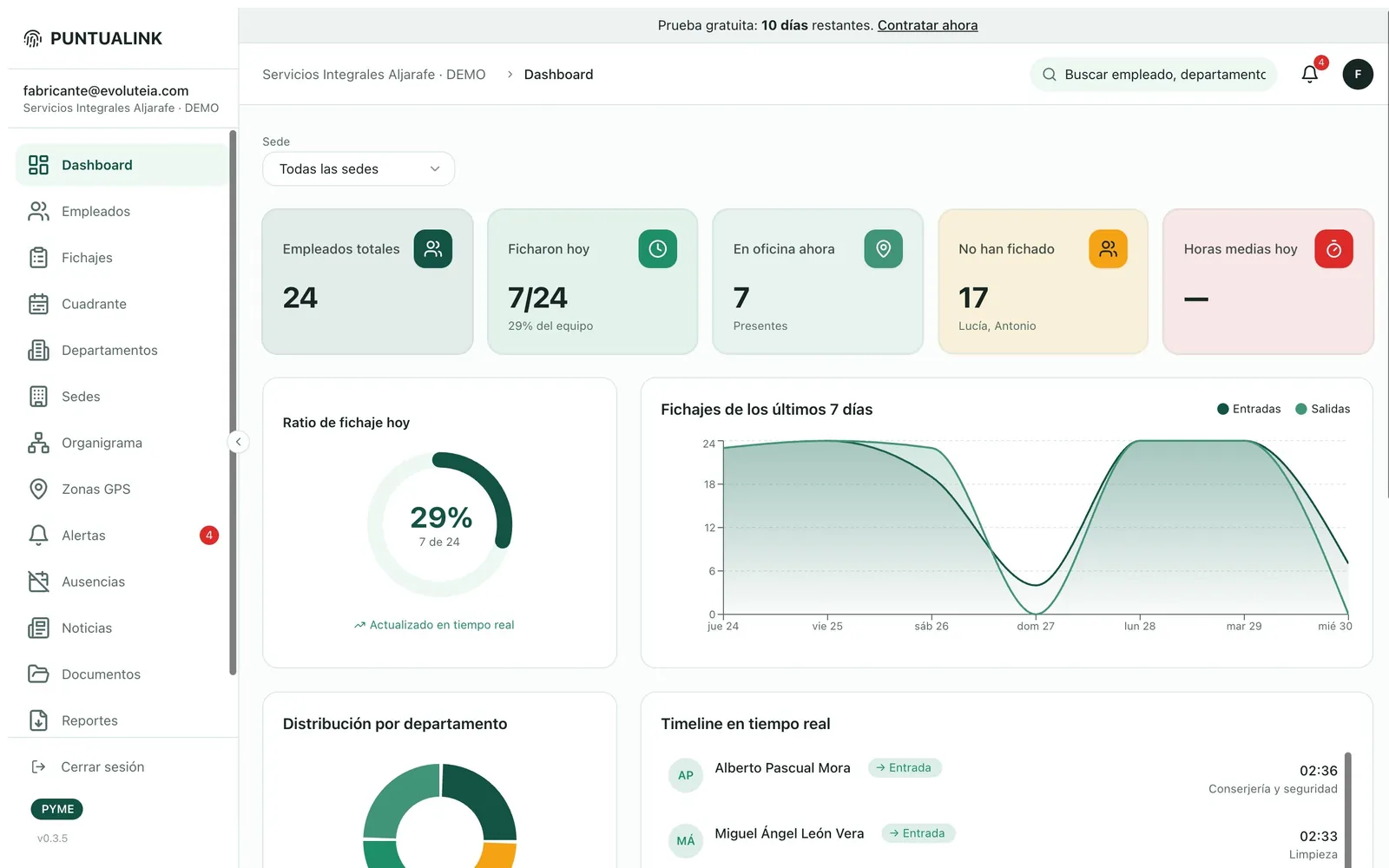Viewport: 1389px width, 868px height.
Task: Click the department distribution donut chart
Action: (440, 816)
